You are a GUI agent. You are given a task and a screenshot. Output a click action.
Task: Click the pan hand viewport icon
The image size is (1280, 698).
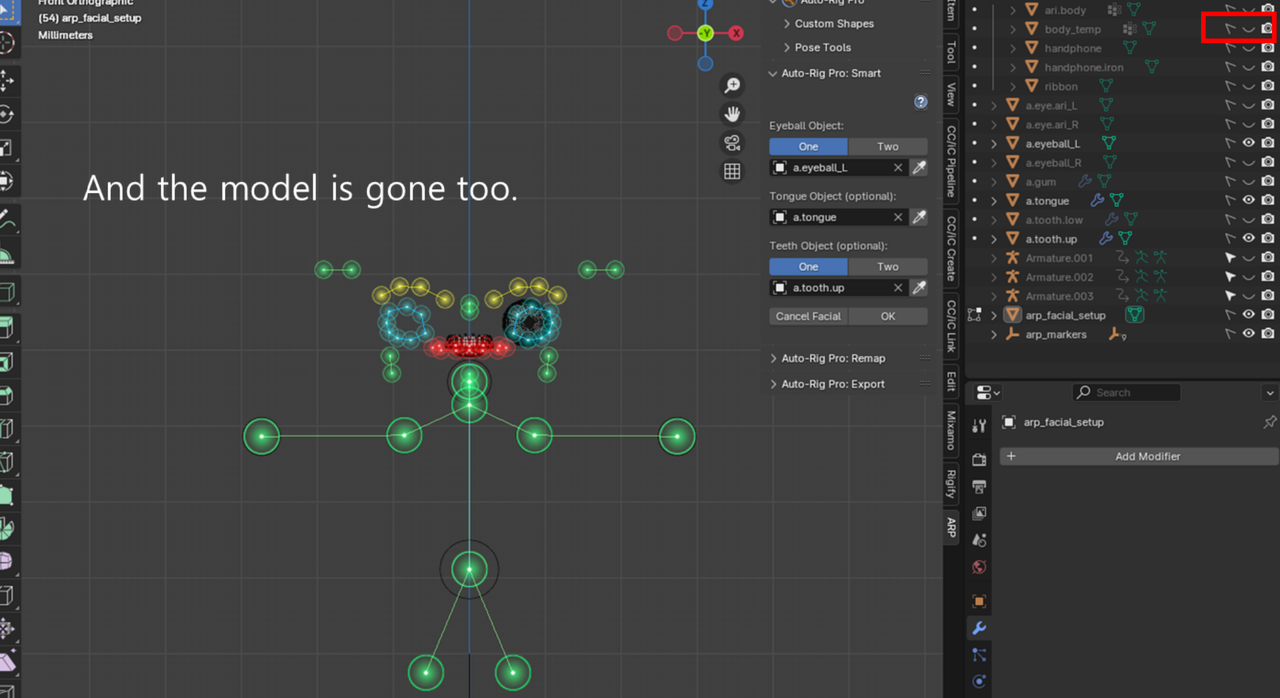tap(732, 114)
